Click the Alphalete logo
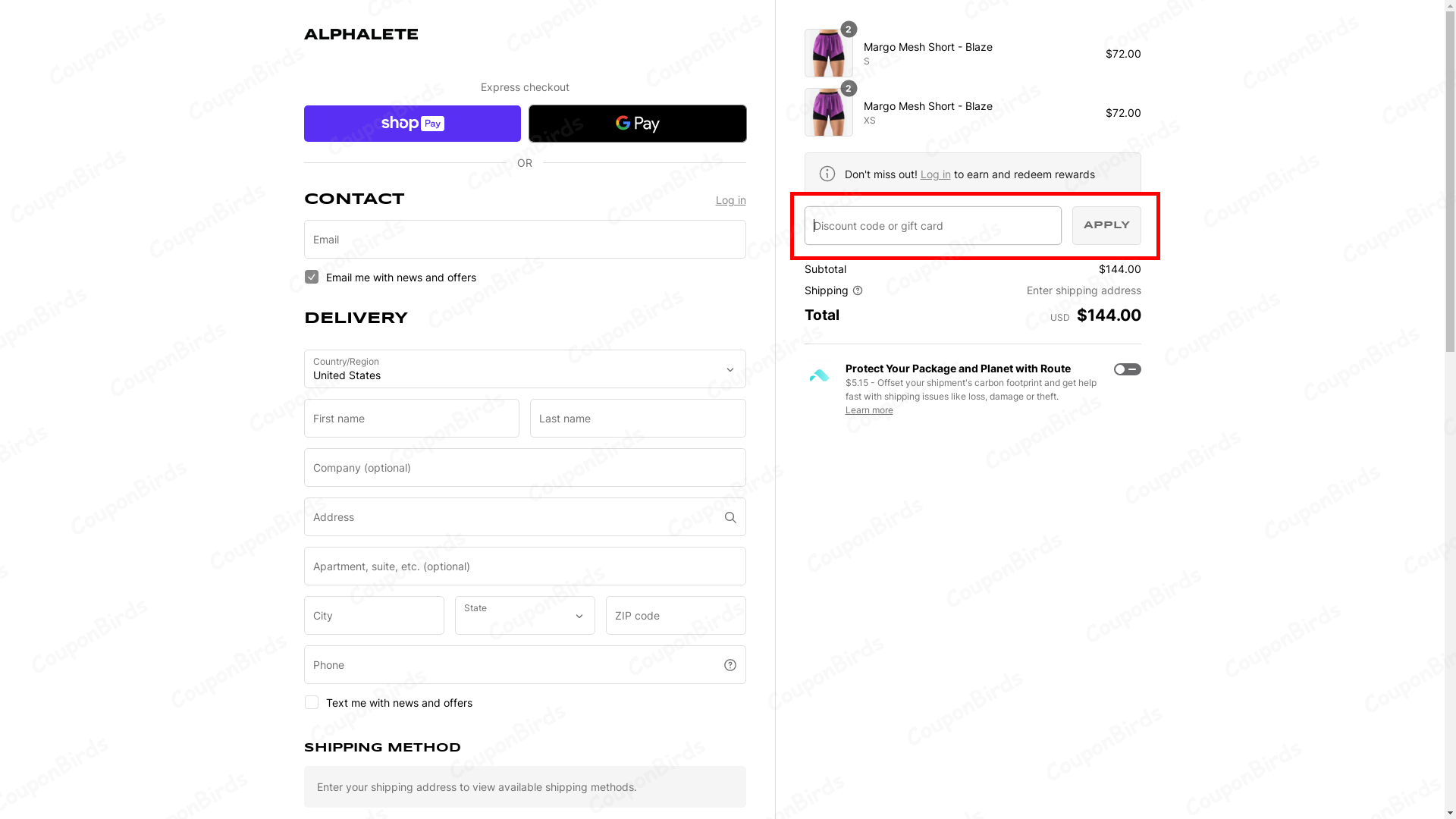Image resolution: width=1456 pixels, height=819 pixels. 361,35
